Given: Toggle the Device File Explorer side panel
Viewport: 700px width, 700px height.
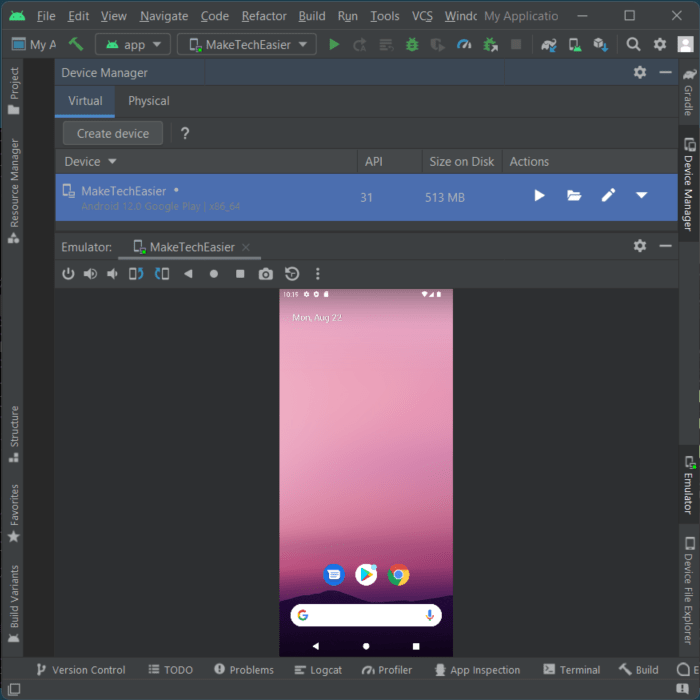Looking at the screenshot, I should (689, 591).
